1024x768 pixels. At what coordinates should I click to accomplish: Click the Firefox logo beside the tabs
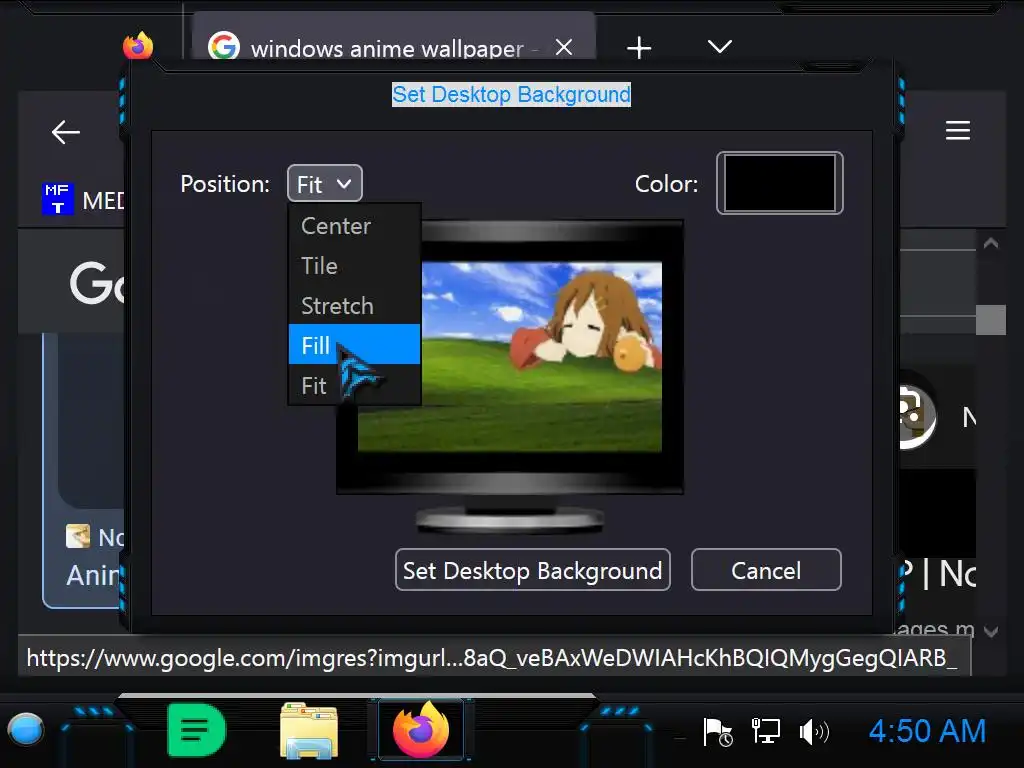click(x=138, y=46)
